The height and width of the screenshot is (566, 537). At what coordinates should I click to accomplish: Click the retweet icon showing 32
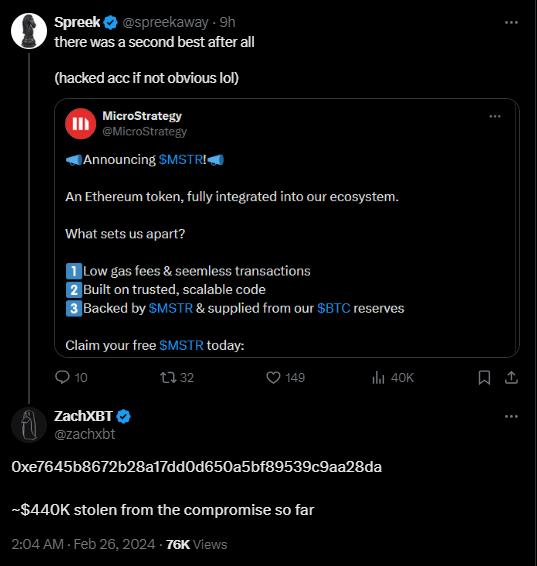click(168, 378)
